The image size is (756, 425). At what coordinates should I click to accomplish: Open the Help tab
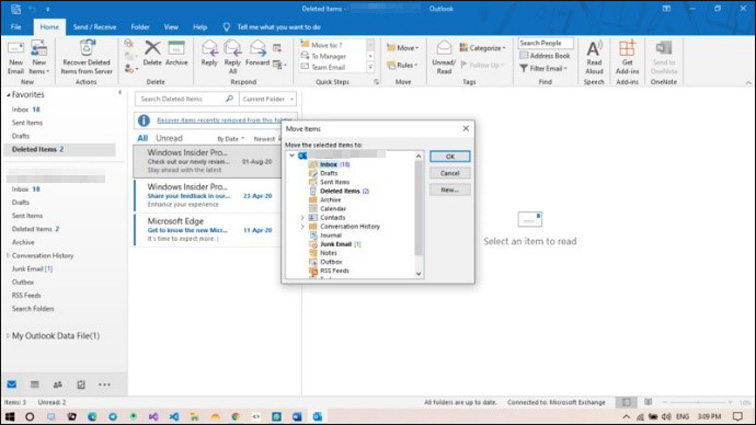200,27
